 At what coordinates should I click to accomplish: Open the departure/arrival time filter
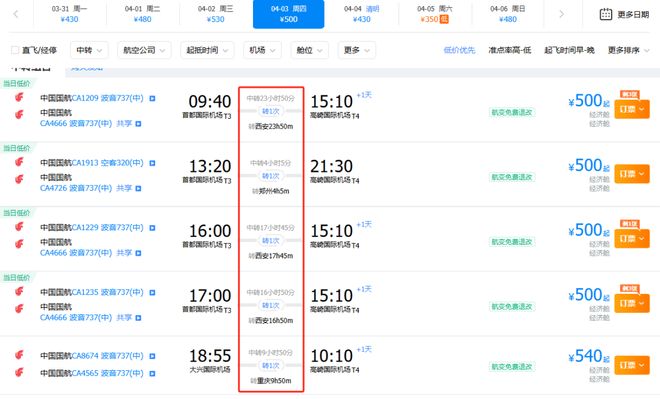click(207, 50)
